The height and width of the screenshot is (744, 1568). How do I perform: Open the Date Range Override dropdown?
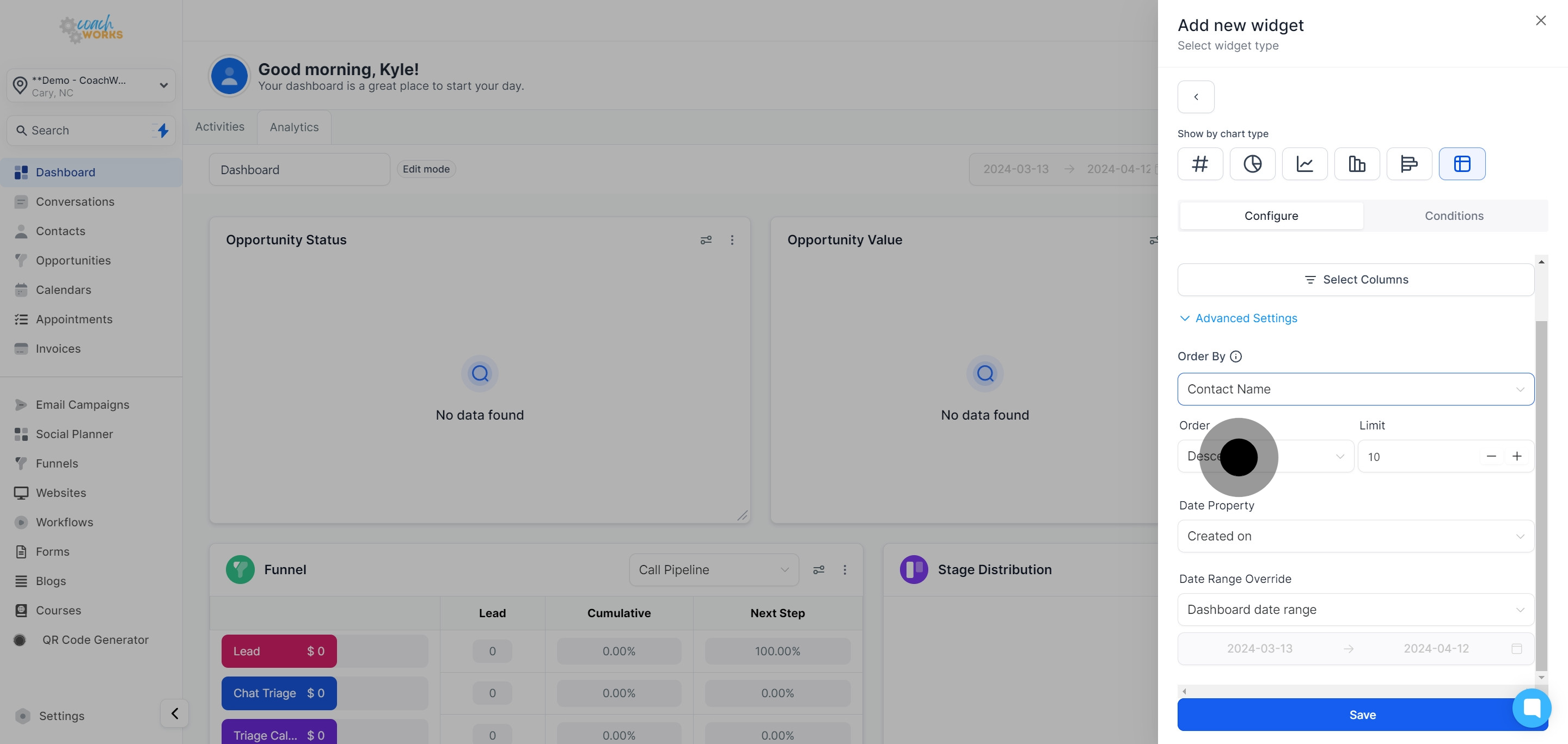coord(1355,610)
